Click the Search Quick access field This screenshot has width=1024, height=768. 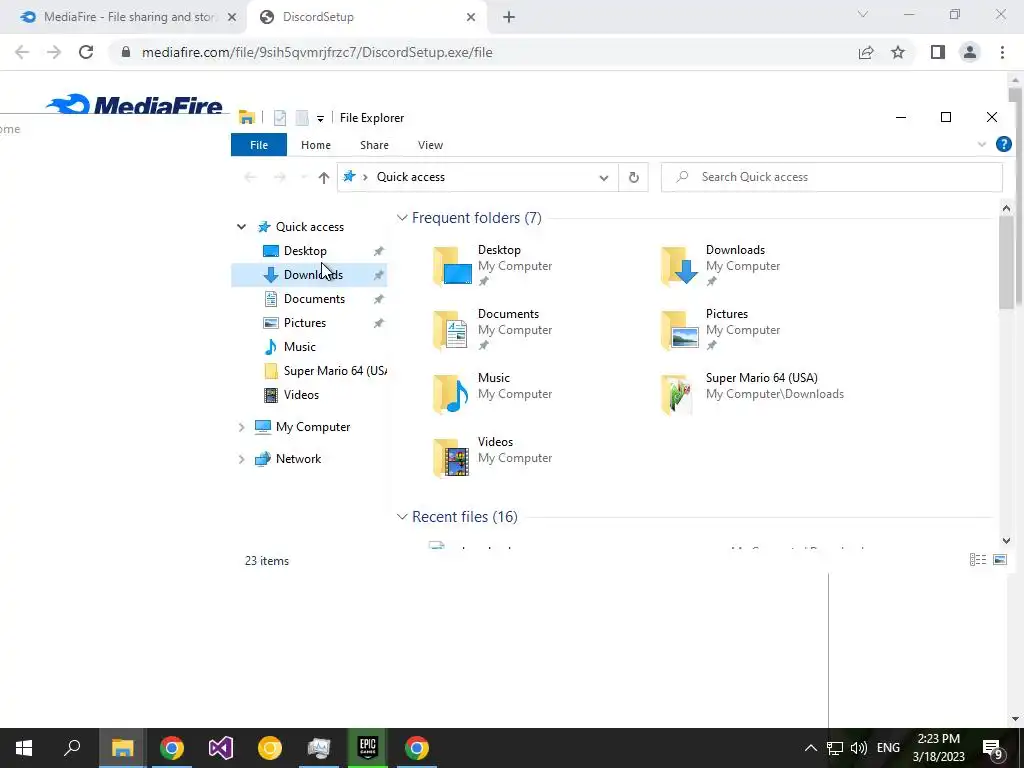(831, 177)
